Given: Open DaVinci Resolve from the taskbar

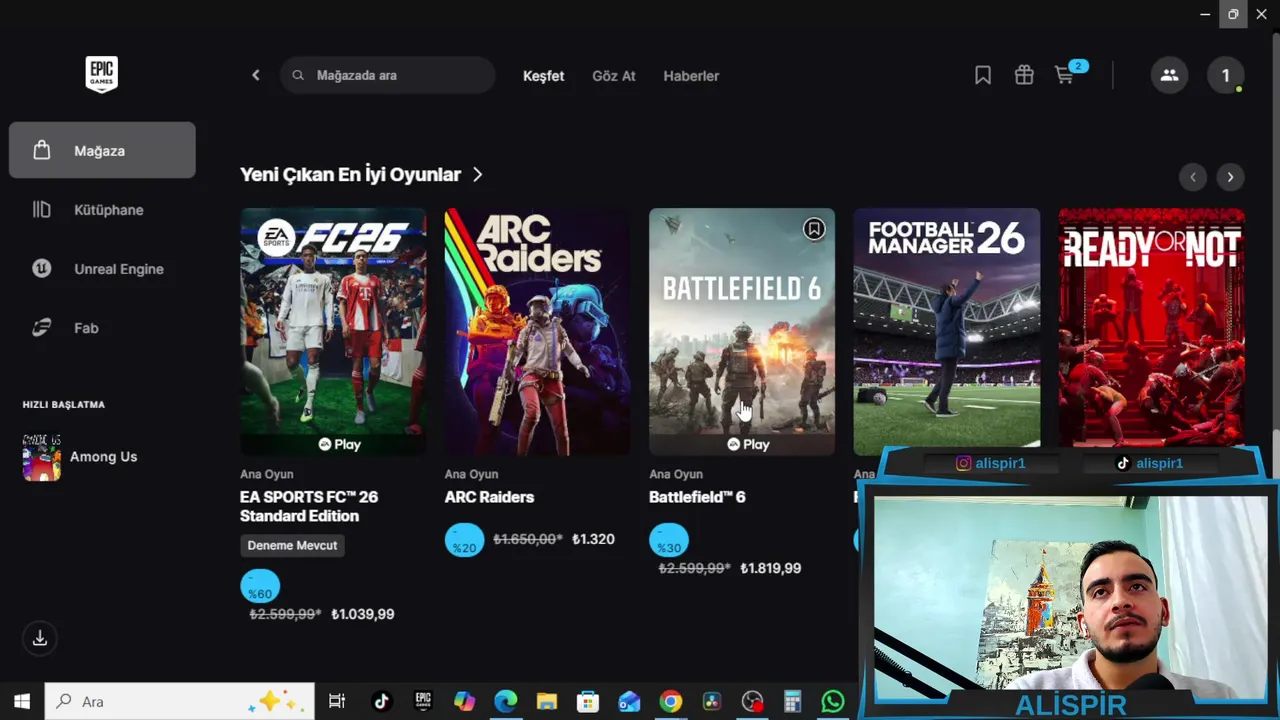Looking at the screenshot, I should pos(711,701).
